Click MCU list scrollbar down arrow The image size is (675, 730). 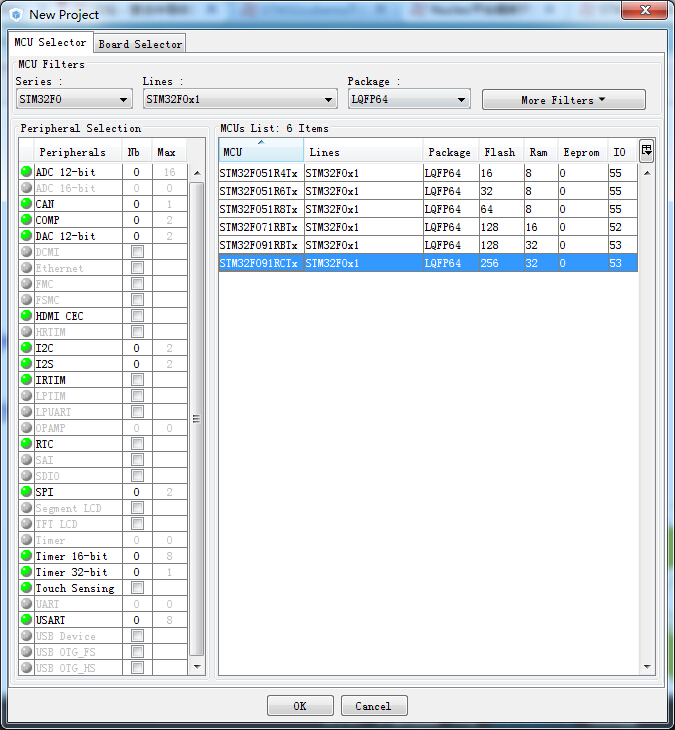tap(647, 666)
